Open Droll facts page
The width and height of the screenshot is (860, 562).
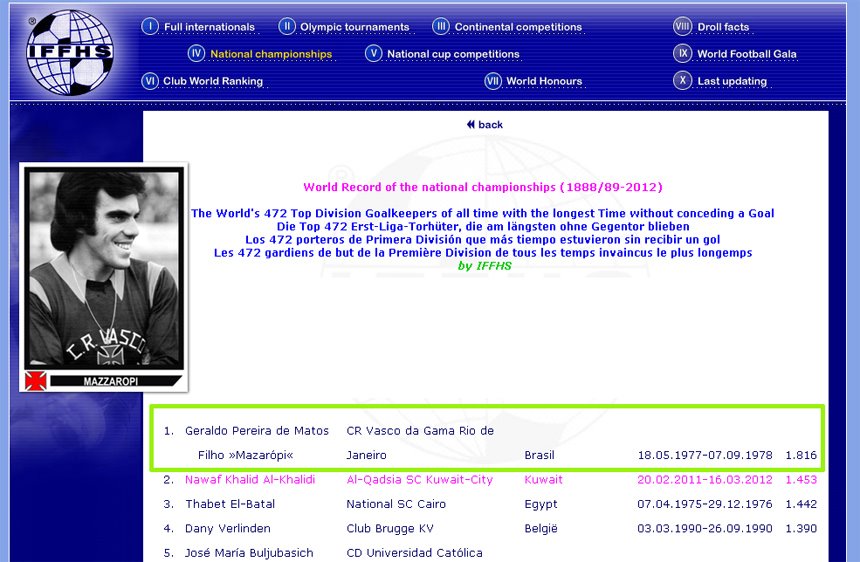(723, 27)
